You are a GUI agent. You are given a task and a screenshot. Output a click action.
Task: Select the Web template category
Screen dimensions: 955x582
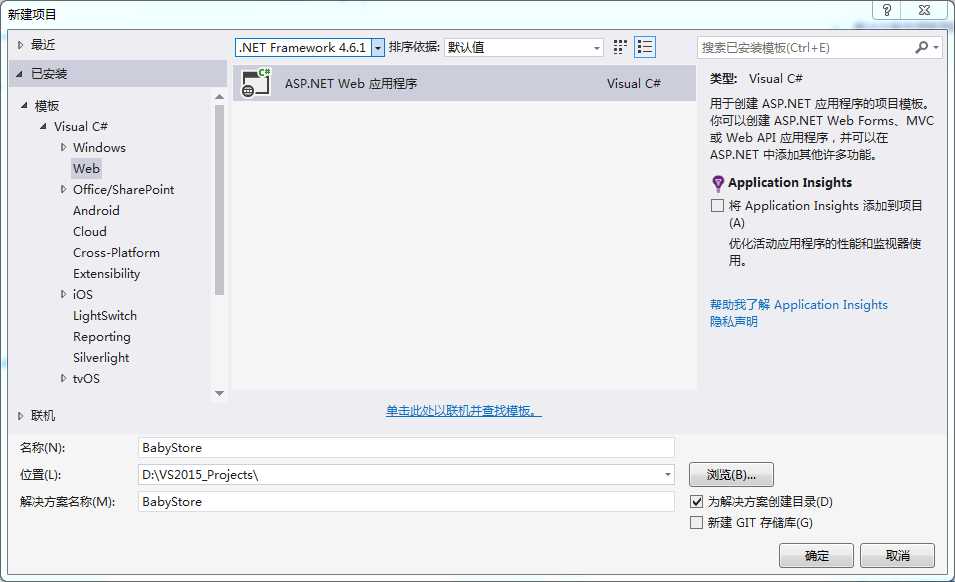pos(86,169)
